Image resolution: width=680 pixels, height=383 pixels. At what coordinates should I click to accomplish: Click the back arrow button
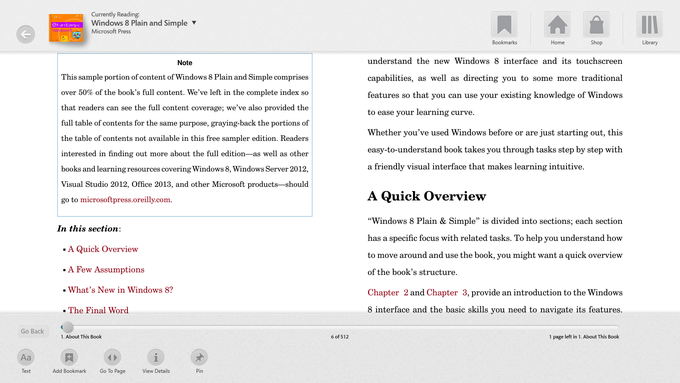(x=26, y=34)
